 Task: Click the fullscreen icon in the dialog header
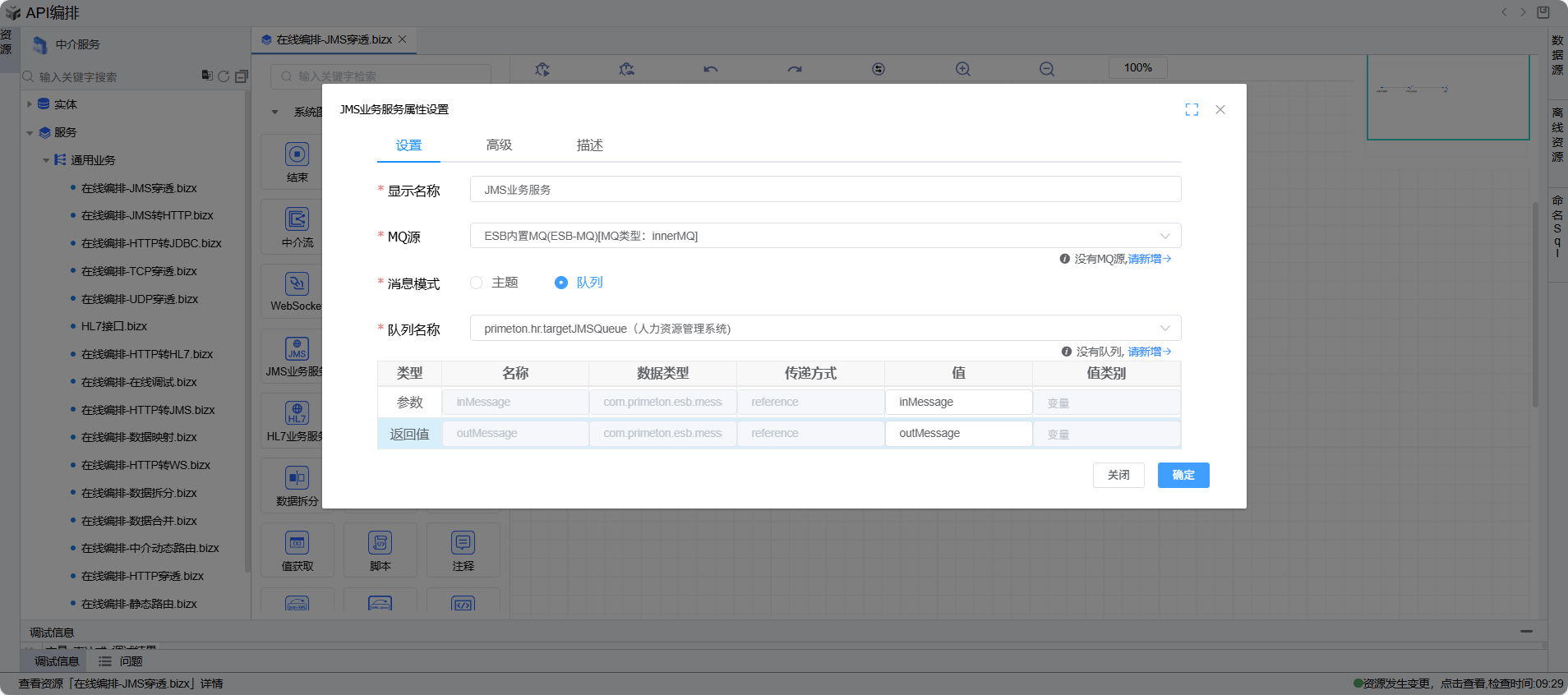click(x=1192, y=109)
